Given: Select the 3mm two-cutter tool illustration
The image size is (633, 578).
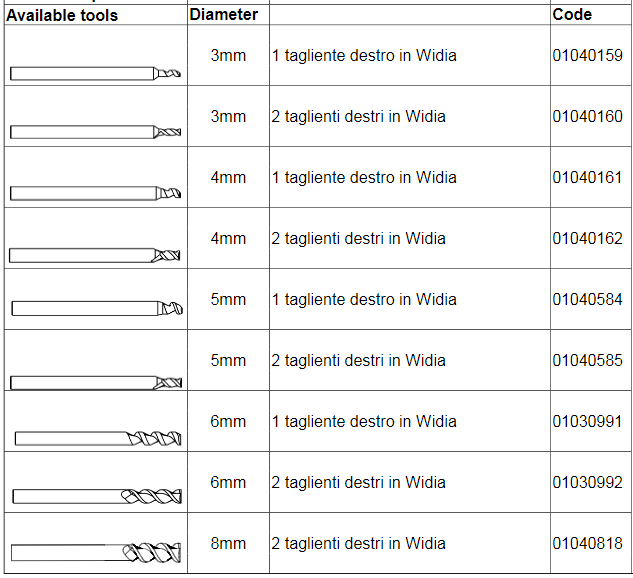Looking at the screenshot, I should (95, 132).
